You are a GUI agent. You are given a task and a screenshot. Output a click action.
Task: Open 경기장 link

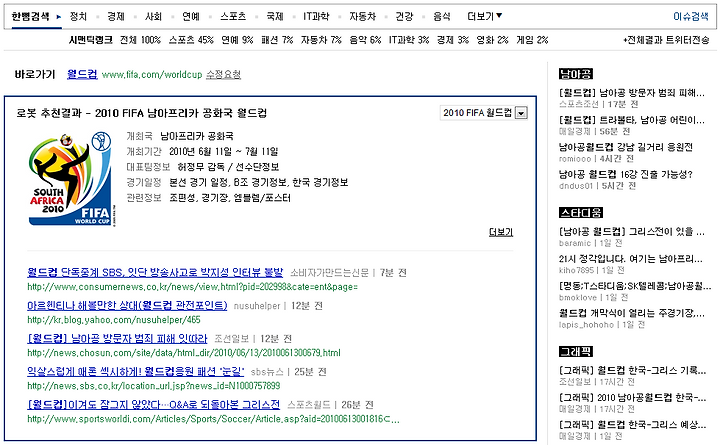(215, 198)
